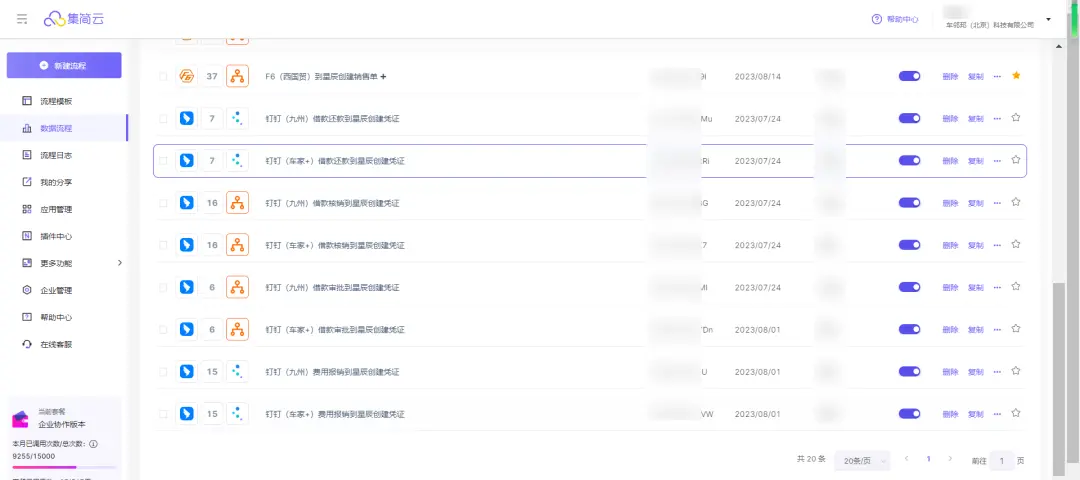Viewport: 1080px width, 480px height.
Task: Tick the checkbox for F6（西国贸）flow row
Action: coord(163,76)
